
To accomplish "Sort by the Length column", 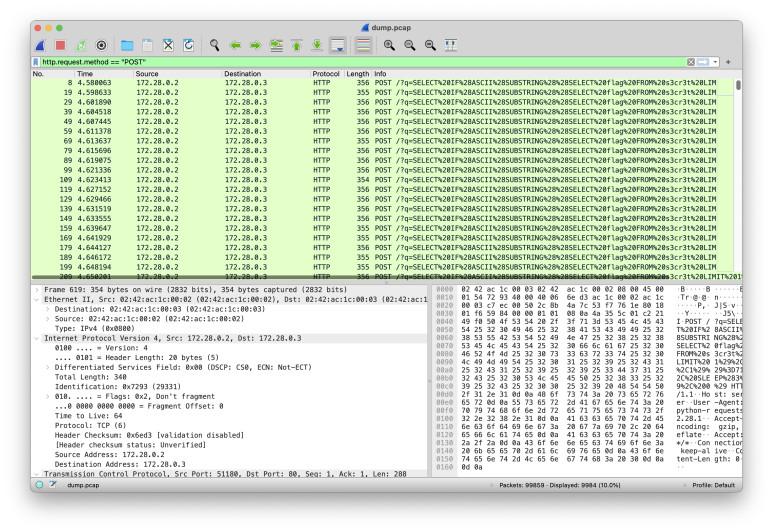I will 357,74.
